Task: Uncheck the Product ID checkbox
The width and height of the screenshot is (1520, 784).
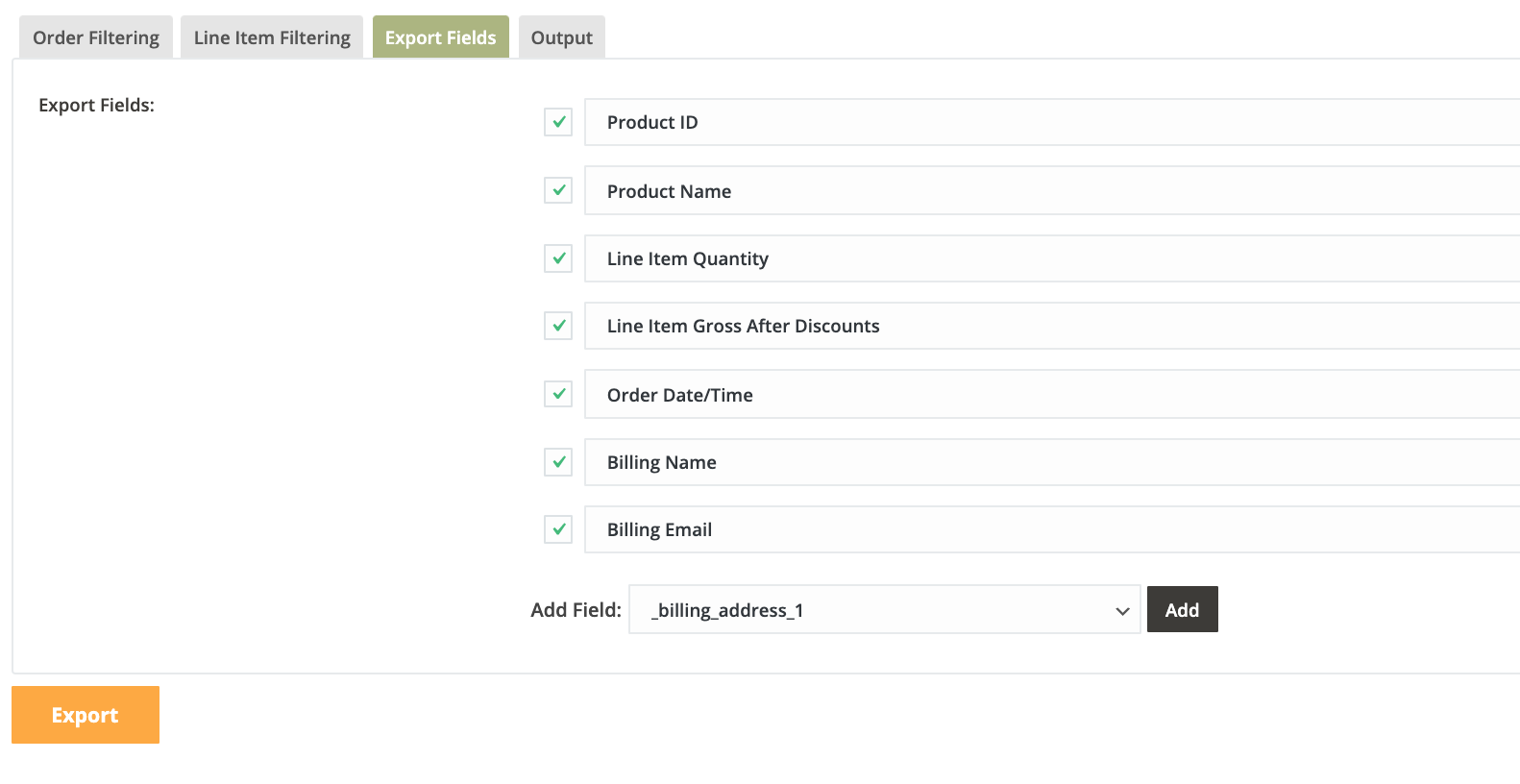Action: point(558,122)
